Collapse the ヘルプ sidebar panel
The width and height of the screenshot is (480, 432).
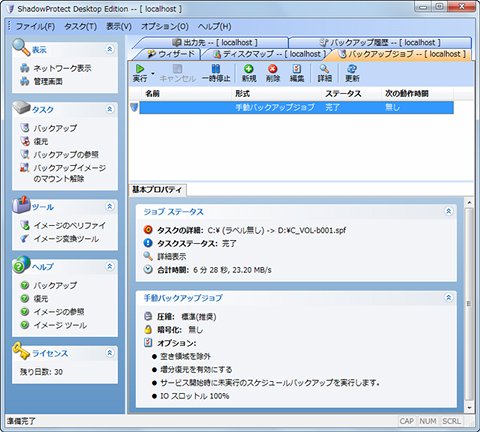click(110, 266)
